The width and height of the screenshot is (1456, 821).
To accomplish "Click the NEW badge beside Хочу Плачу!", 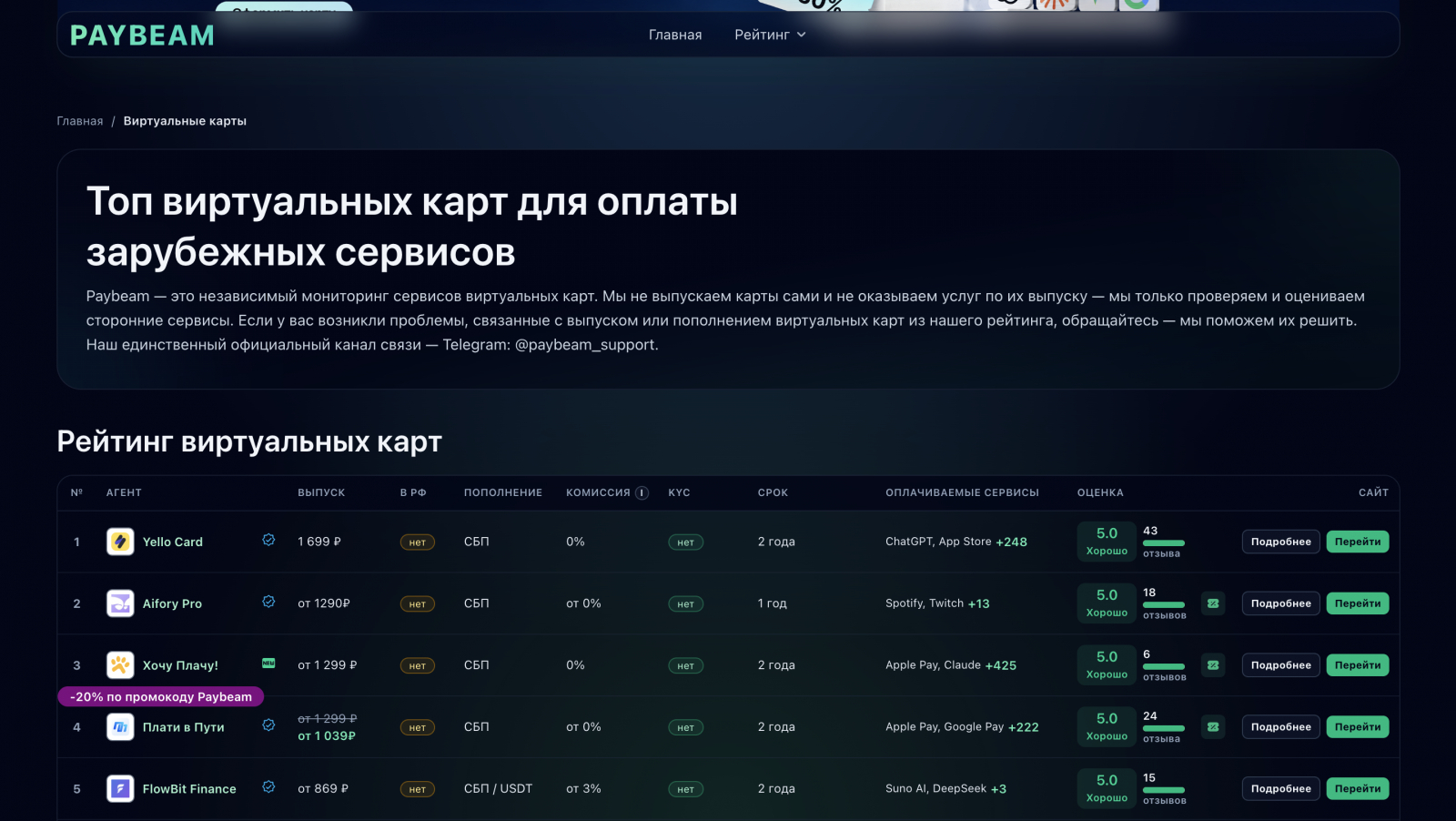I will click(268, 664).
